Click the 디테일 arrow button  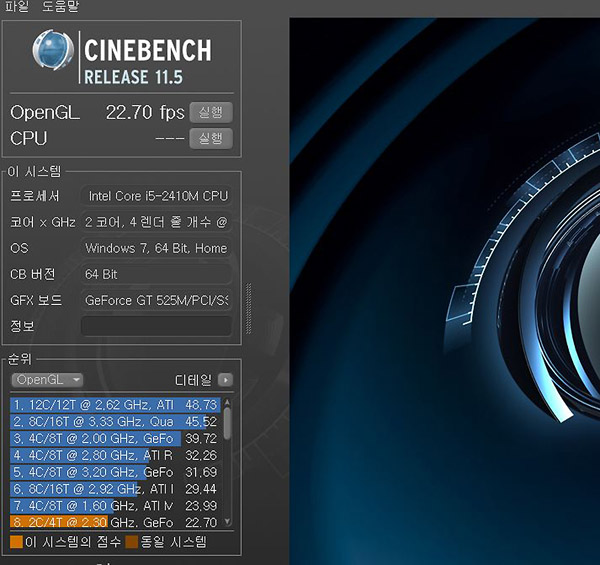(x=225, y=380)
